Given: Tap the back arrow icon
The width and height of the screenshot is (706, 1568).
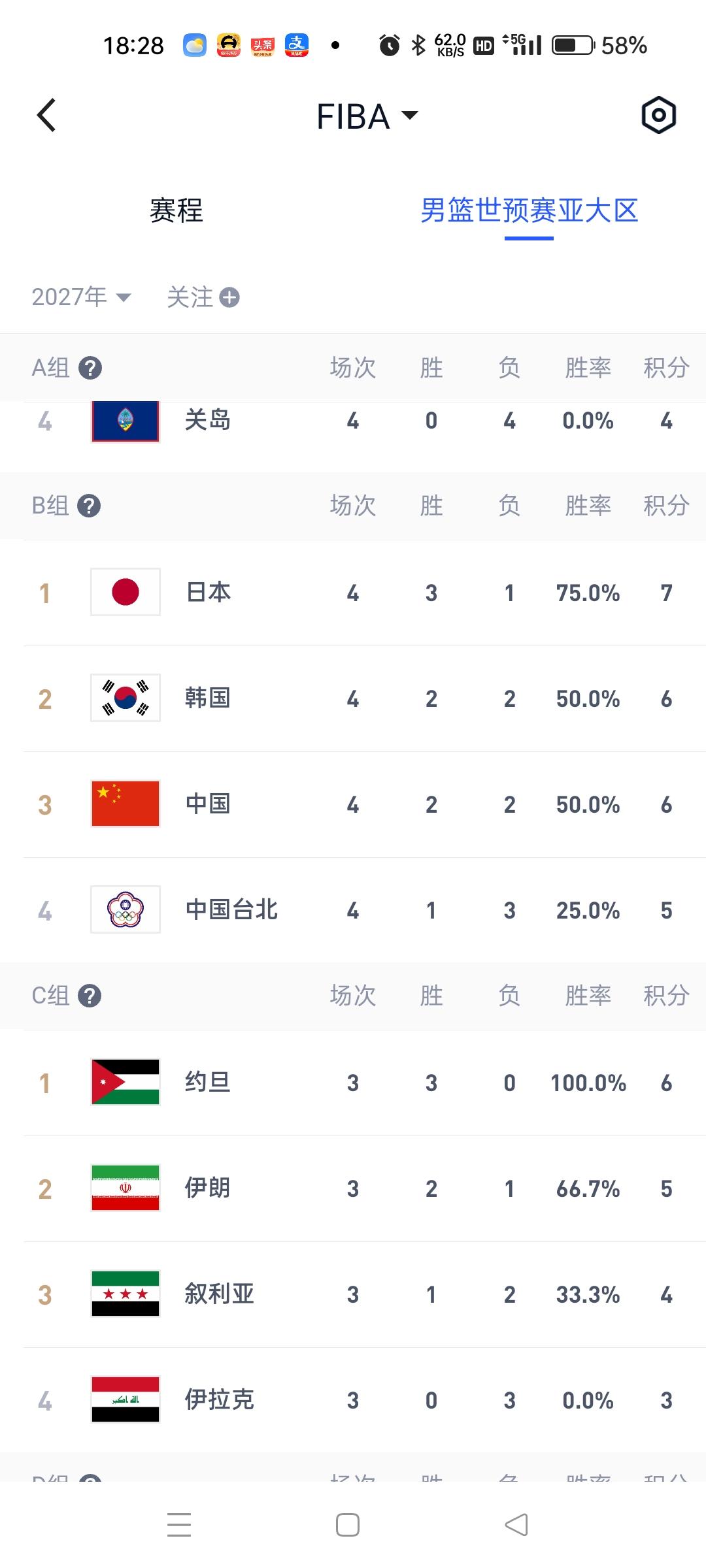Looking at the screenshot, I should (46, 116).
